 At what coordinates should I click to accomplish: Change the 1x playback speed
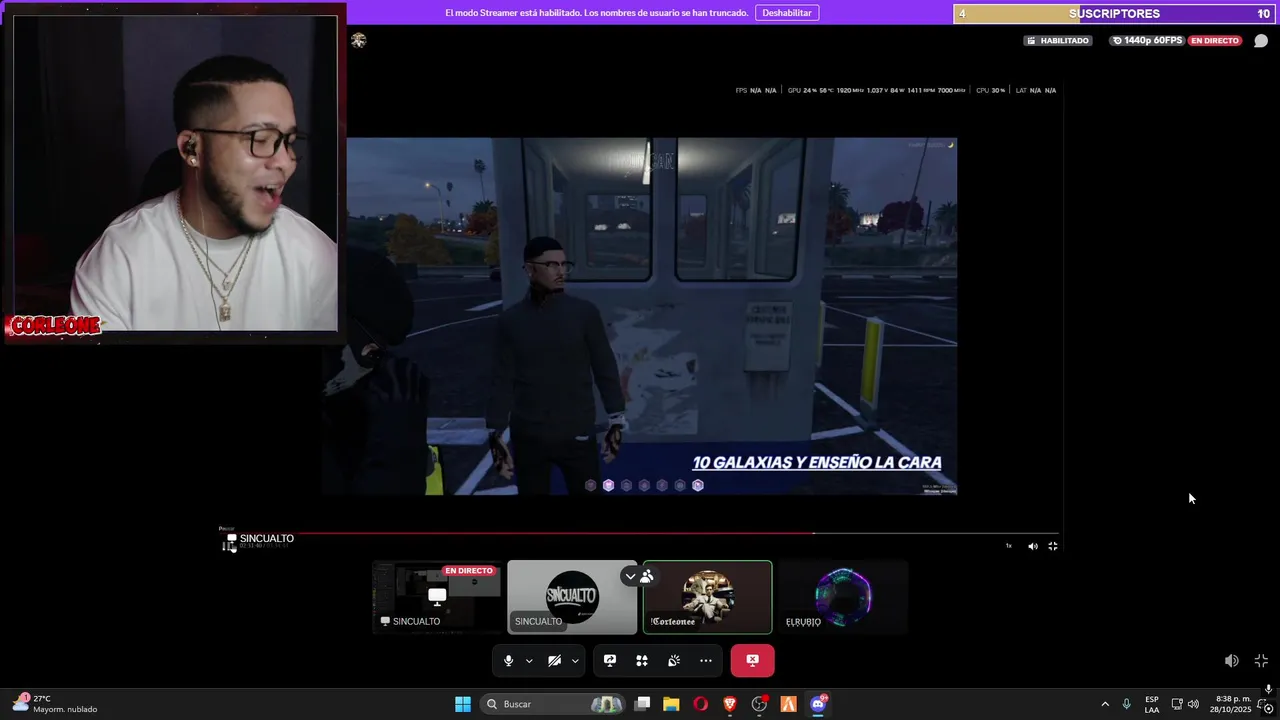(1008, 546)
